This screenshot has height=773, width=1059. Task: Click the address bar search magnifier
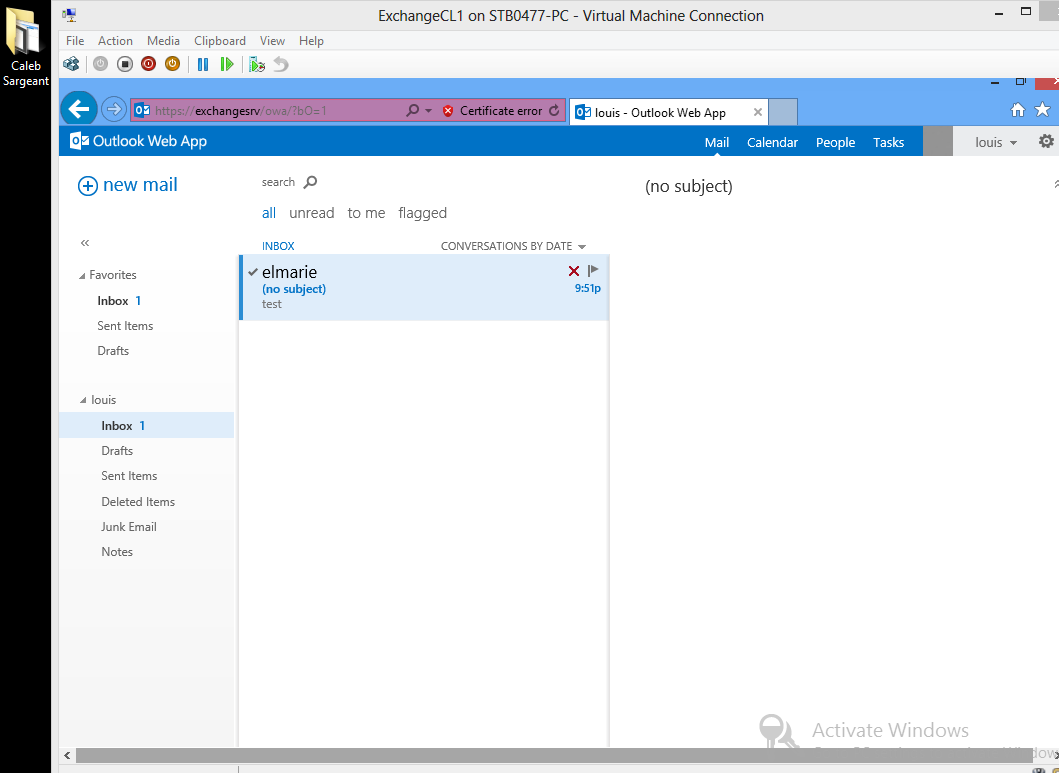tap(412, 111)
